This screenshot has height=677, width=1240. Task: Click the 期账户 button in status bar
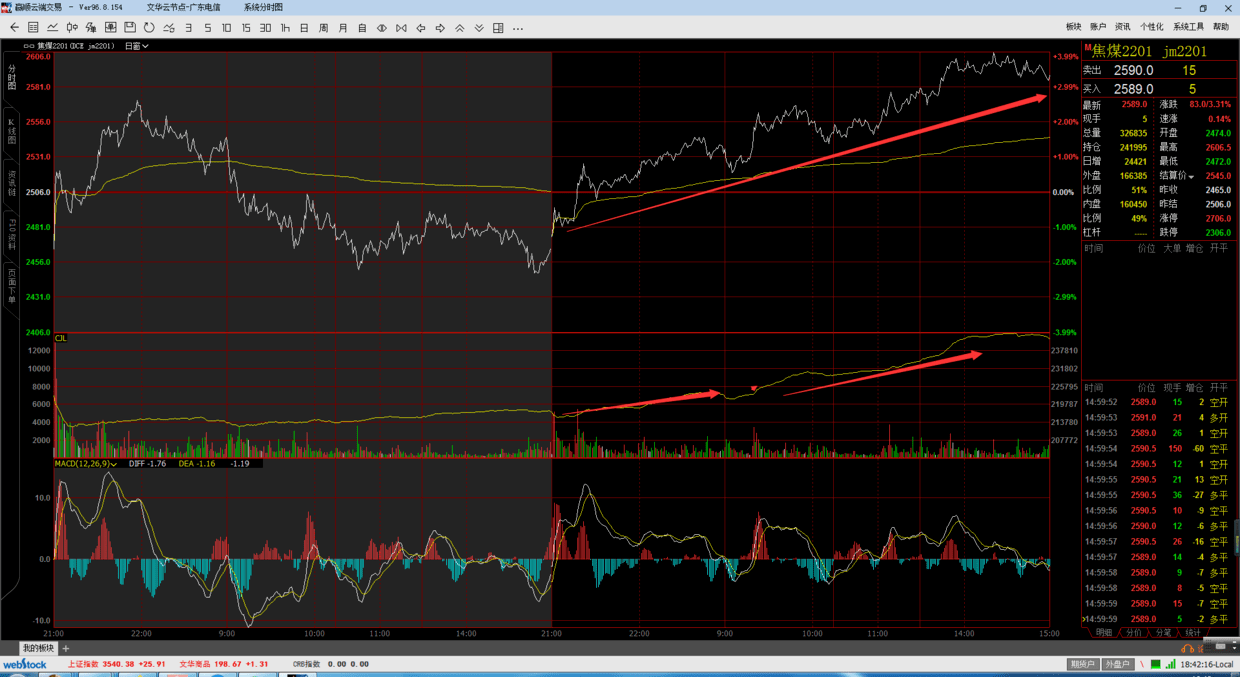click(x=1082, y=664)
